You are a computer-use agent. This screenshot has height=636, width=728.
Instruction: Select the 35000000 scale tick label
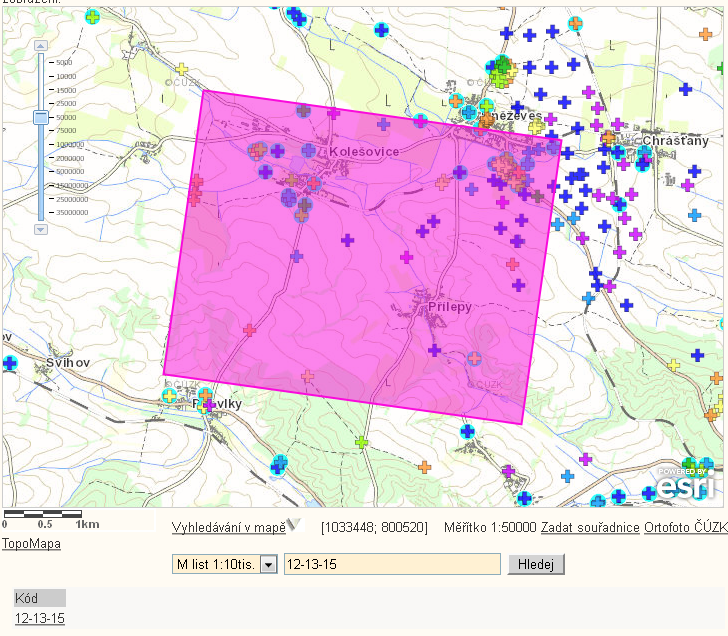72,213
